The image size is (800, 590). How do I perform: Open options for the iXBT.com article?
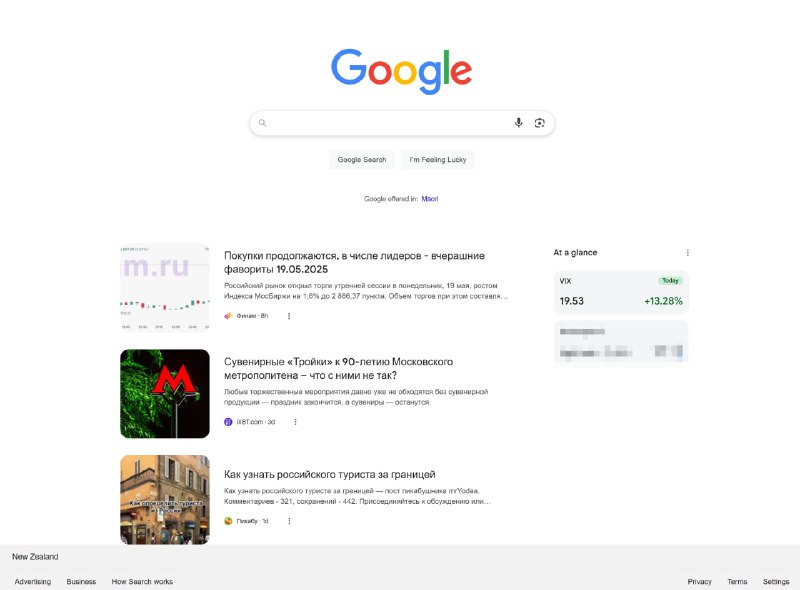[x=295, y=422]
